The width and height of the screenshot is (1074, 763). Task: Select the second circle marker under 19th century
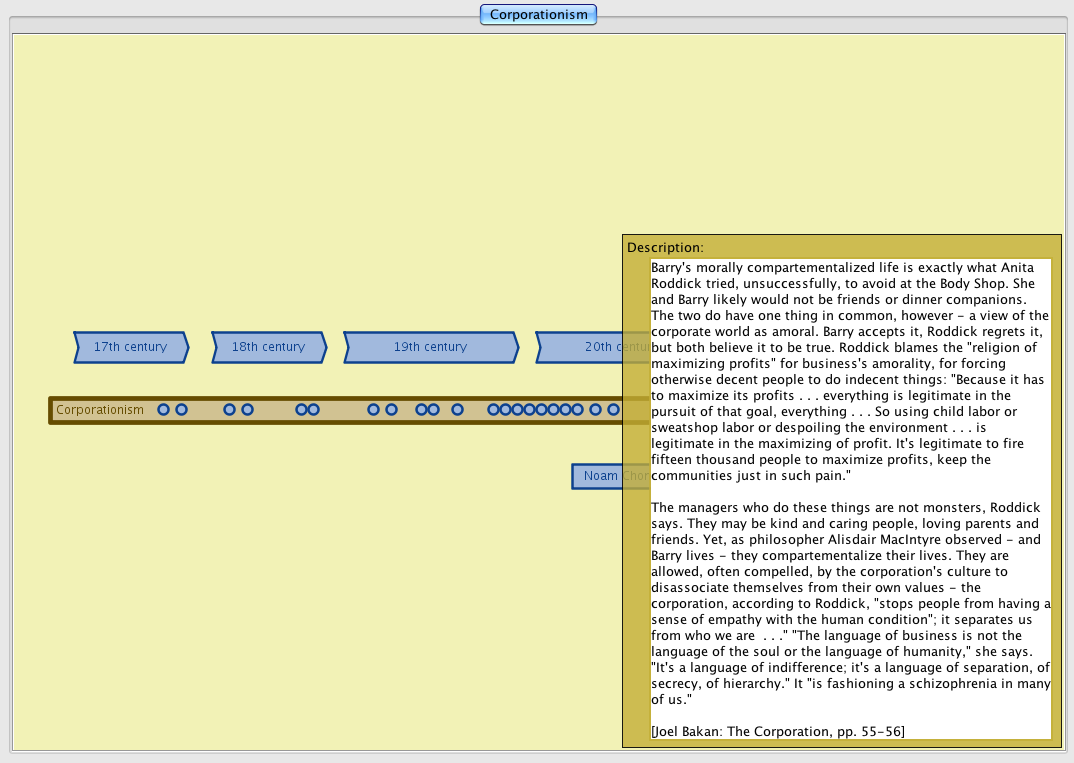point(391,410)
